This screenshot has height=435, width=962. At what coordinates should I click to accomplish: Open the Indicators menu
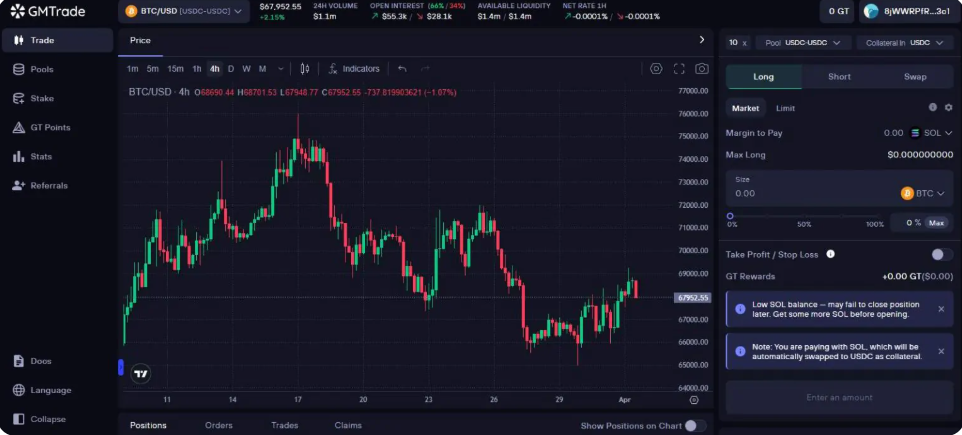[x=354, y=69]
